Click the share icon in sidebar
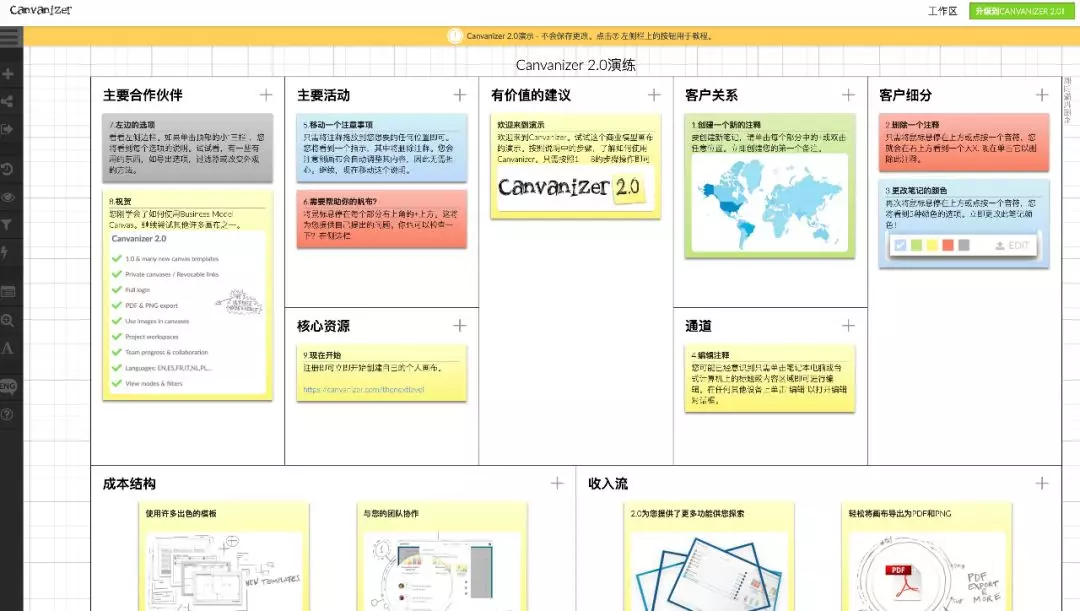Image resolution: width=1080 pixels, height=611 pixels. [9, 101]
